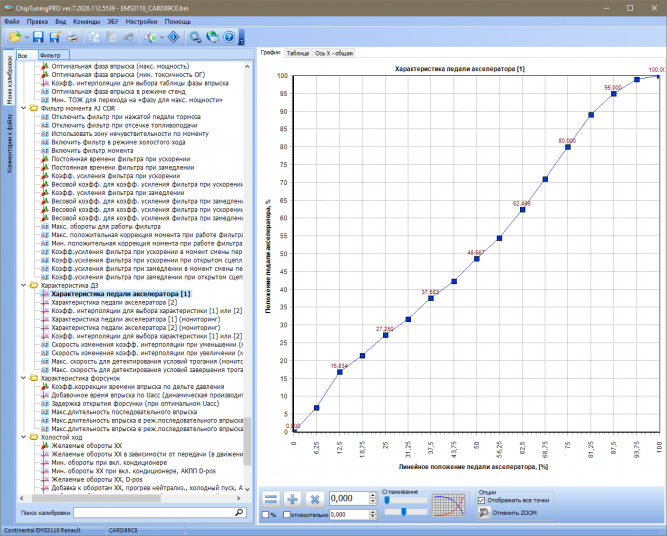Click the blue diamond info icon
Image resolution: width=667 pixels, height=536 pixels.
pyautogui.click(x=174, y=37)
